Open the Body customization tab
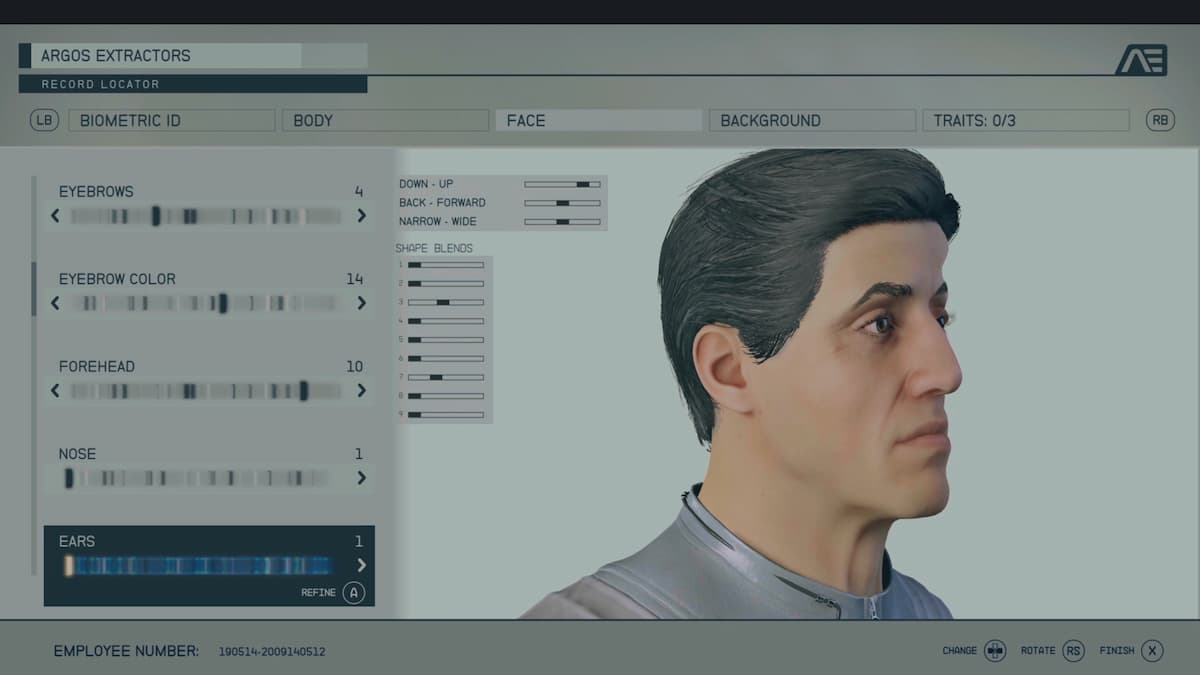The height and width of the screenshot is (675, 1200). [385, 120]
